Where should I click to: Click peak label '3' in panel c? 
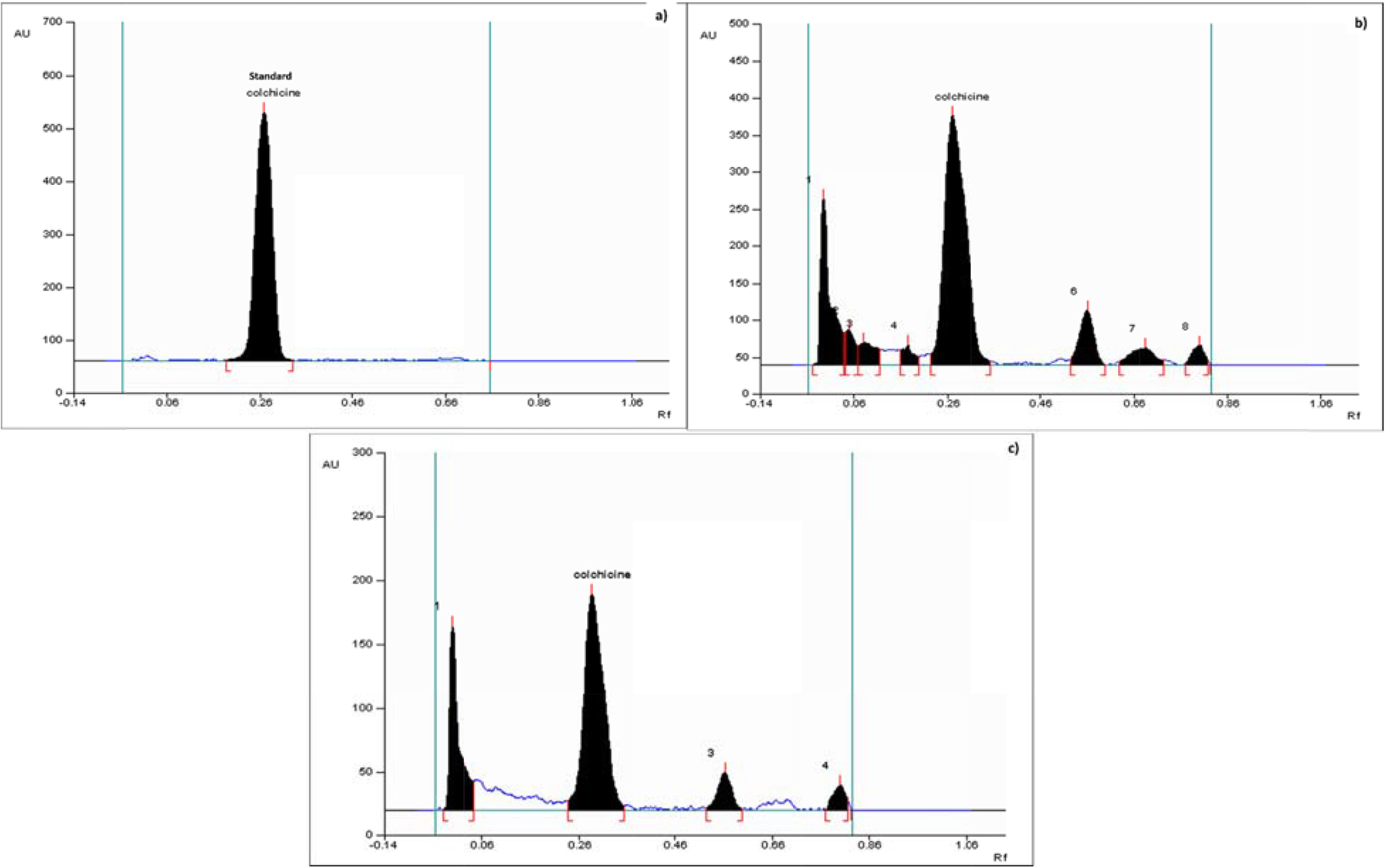(710, 753)
